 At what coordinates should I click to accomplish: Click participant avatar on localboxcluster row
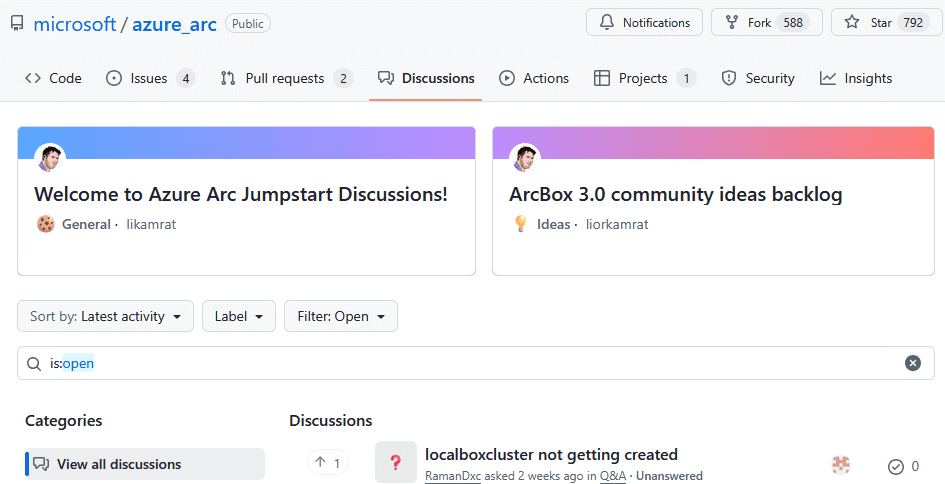pyautogui.click(x=841, y=465)
